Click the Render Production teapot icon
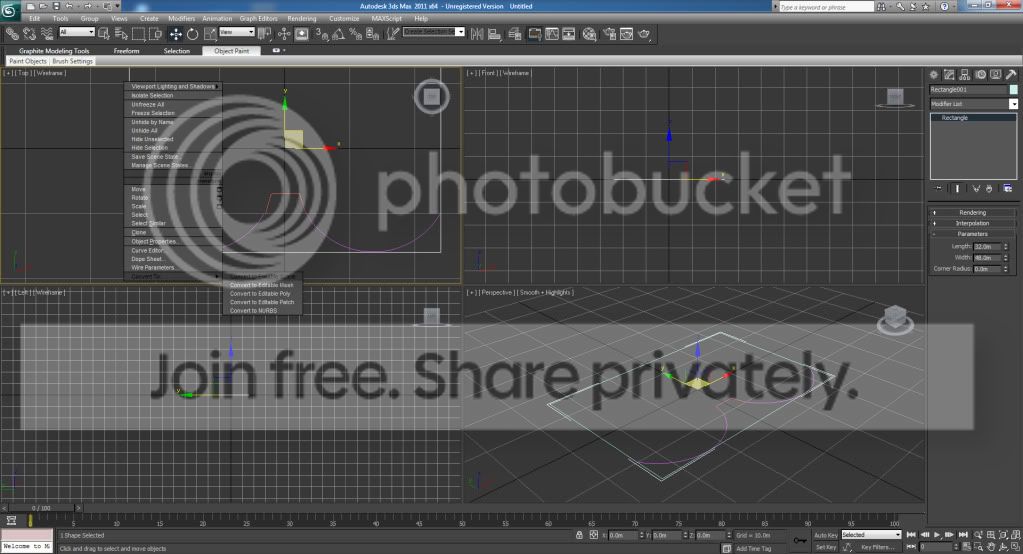The width and height of the screenshot is (1023, 554). (644, 34)
